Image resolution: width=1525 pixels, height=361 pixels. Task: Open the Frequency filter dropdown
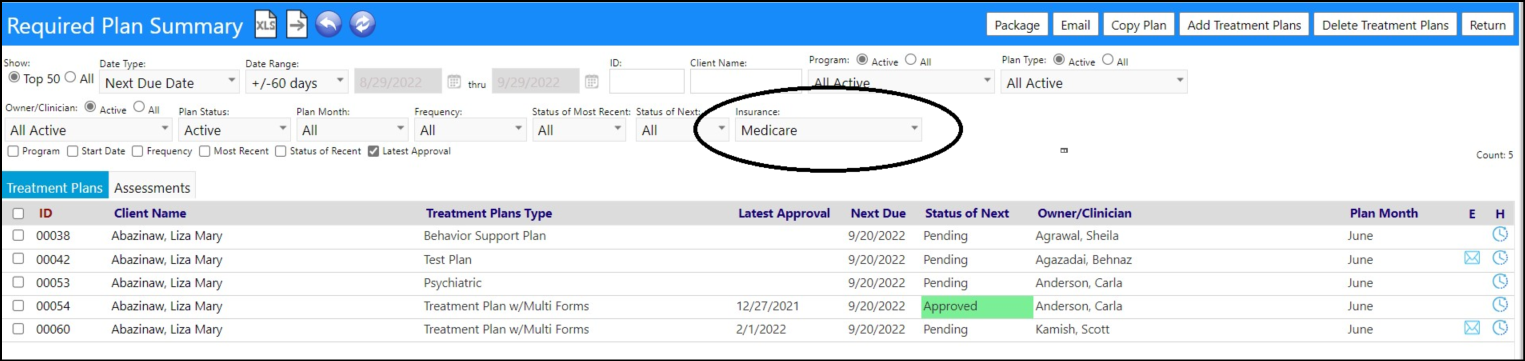[470, 130]
